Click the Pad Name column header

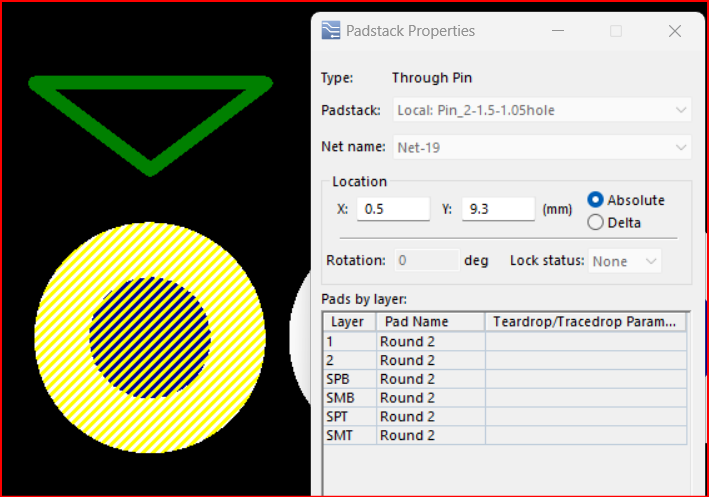click(x=429, y=322)
